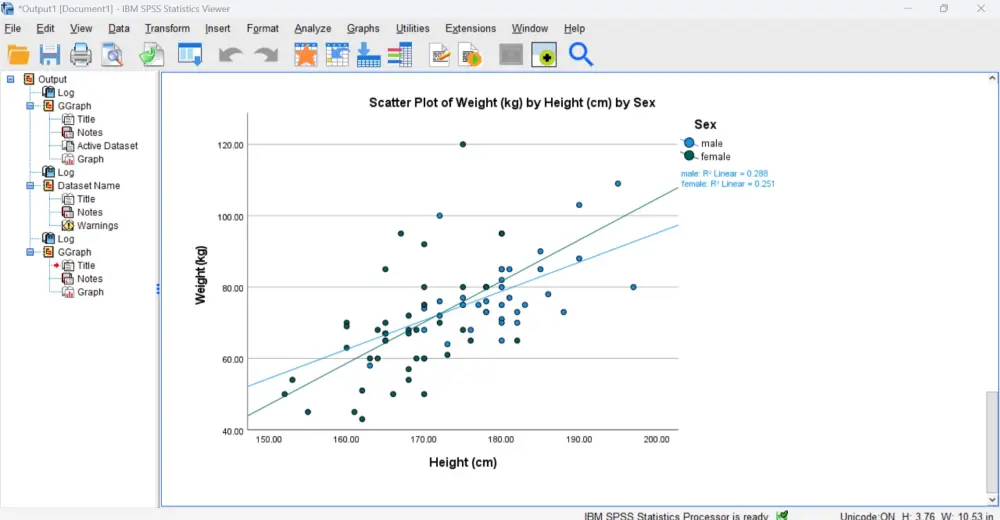Open the Transform menu
Screen dimensions: 1000x520
point(167,29)
